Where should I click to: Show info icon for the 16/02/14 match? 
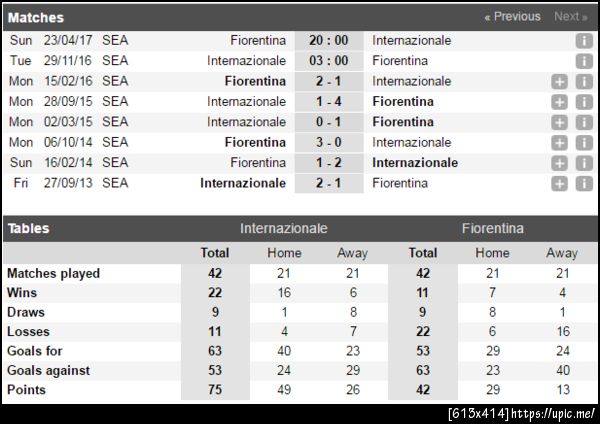pos(584,163)
